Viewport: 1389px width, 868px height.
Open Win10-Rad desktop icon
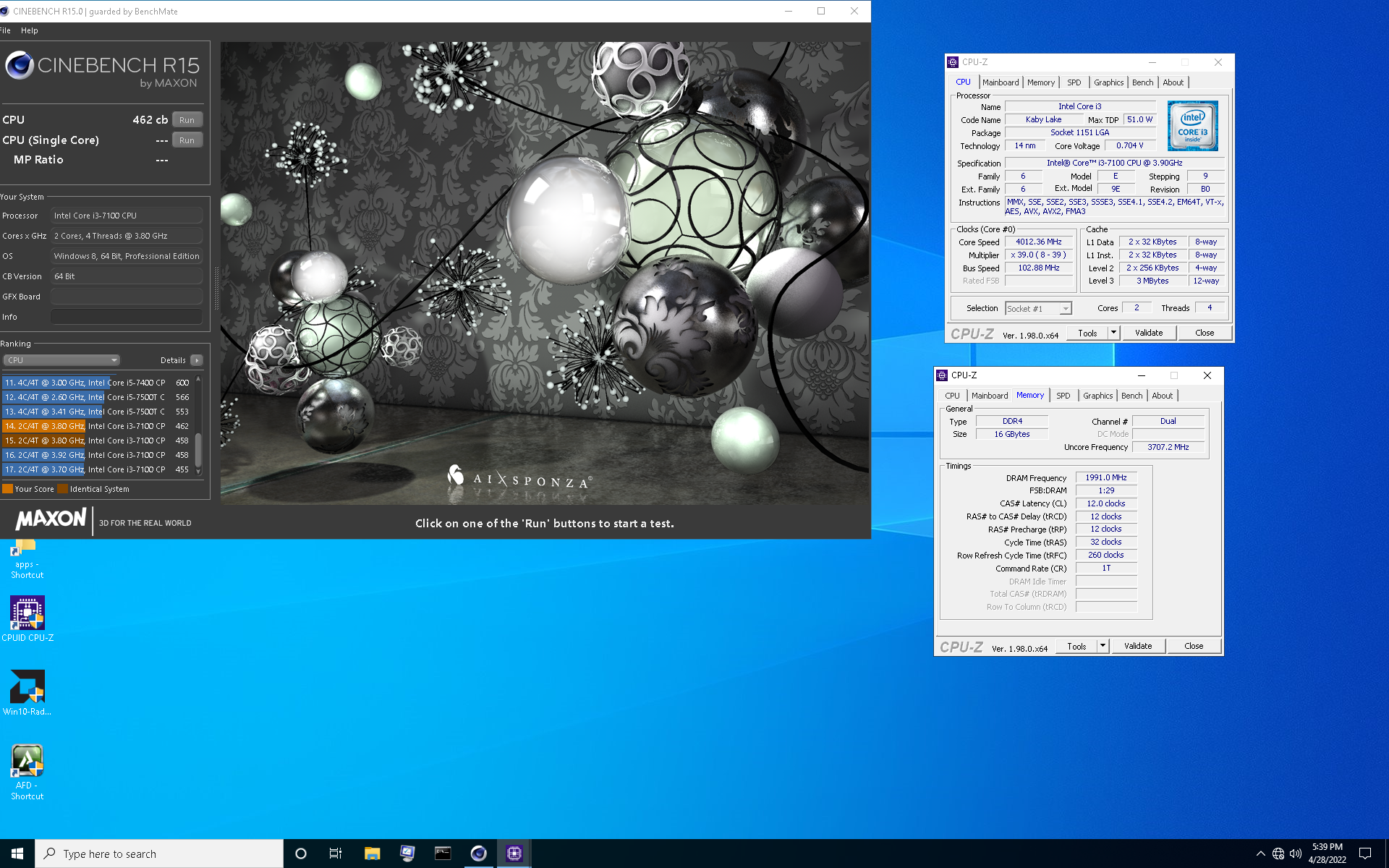click(27, 692)
